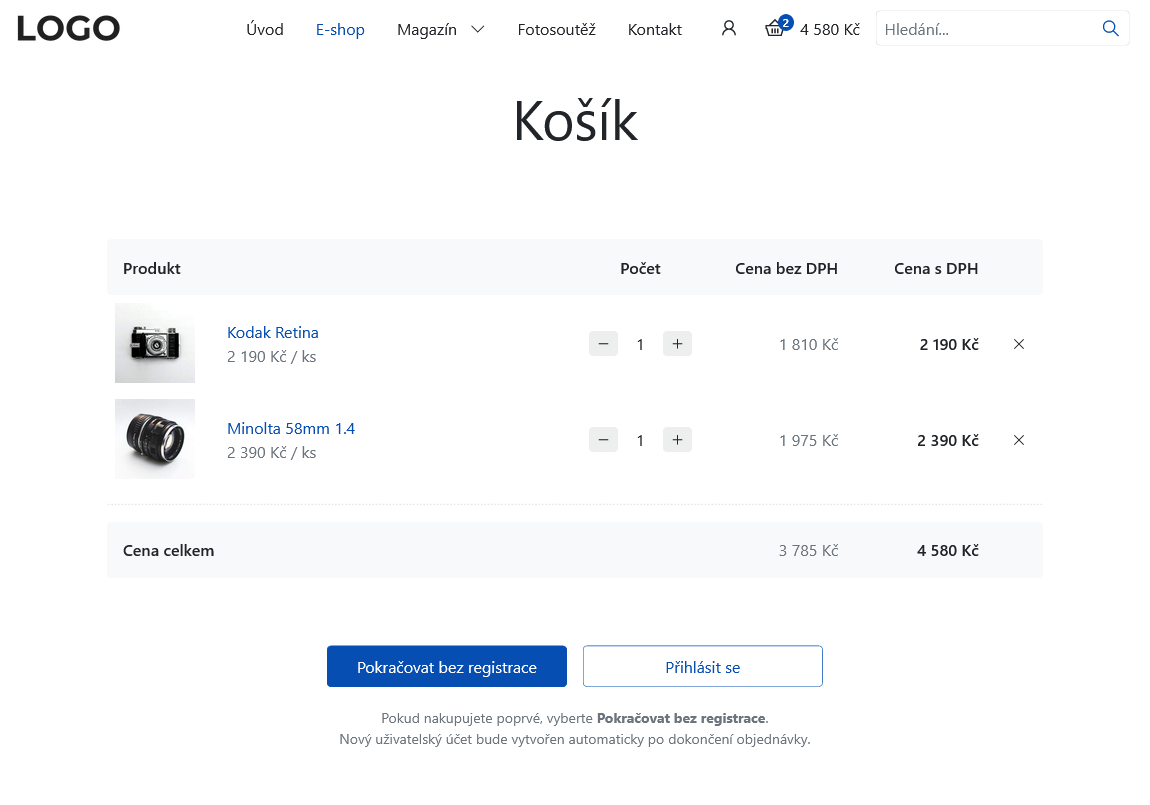Increase Kodak Retina quantity with plus
The height and width of the screenshot is (805, 1150).
coord(677,344)
